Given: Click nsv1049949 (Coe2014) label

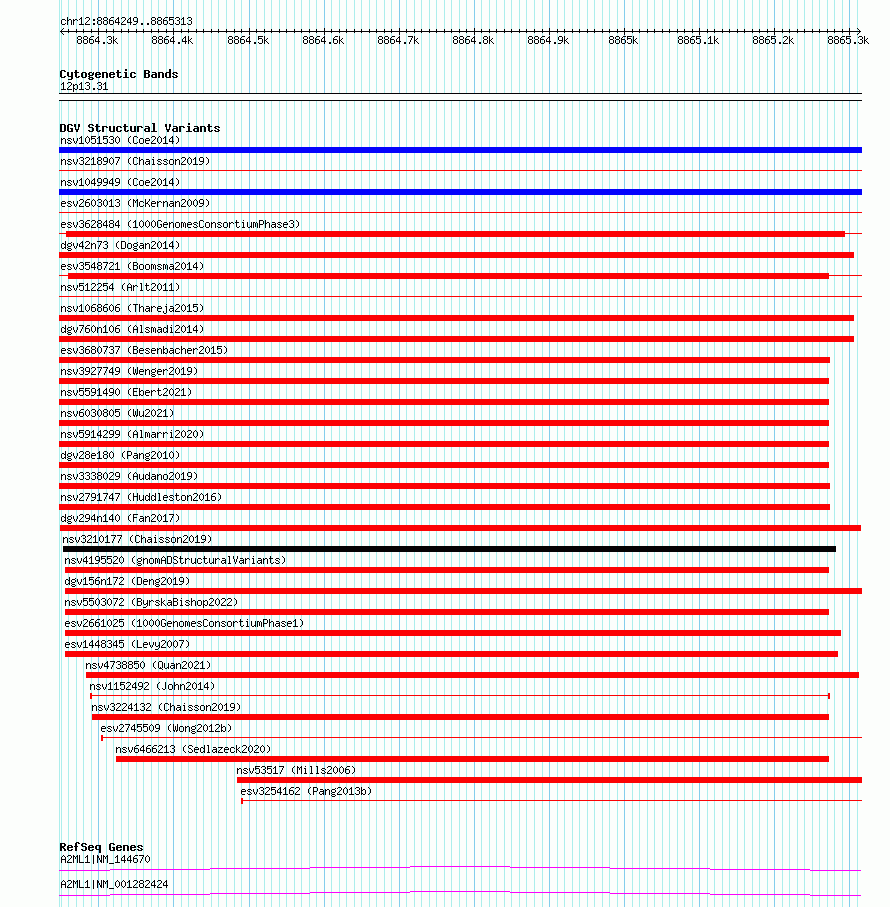Looking at the screenshot, I should [120, 182].
